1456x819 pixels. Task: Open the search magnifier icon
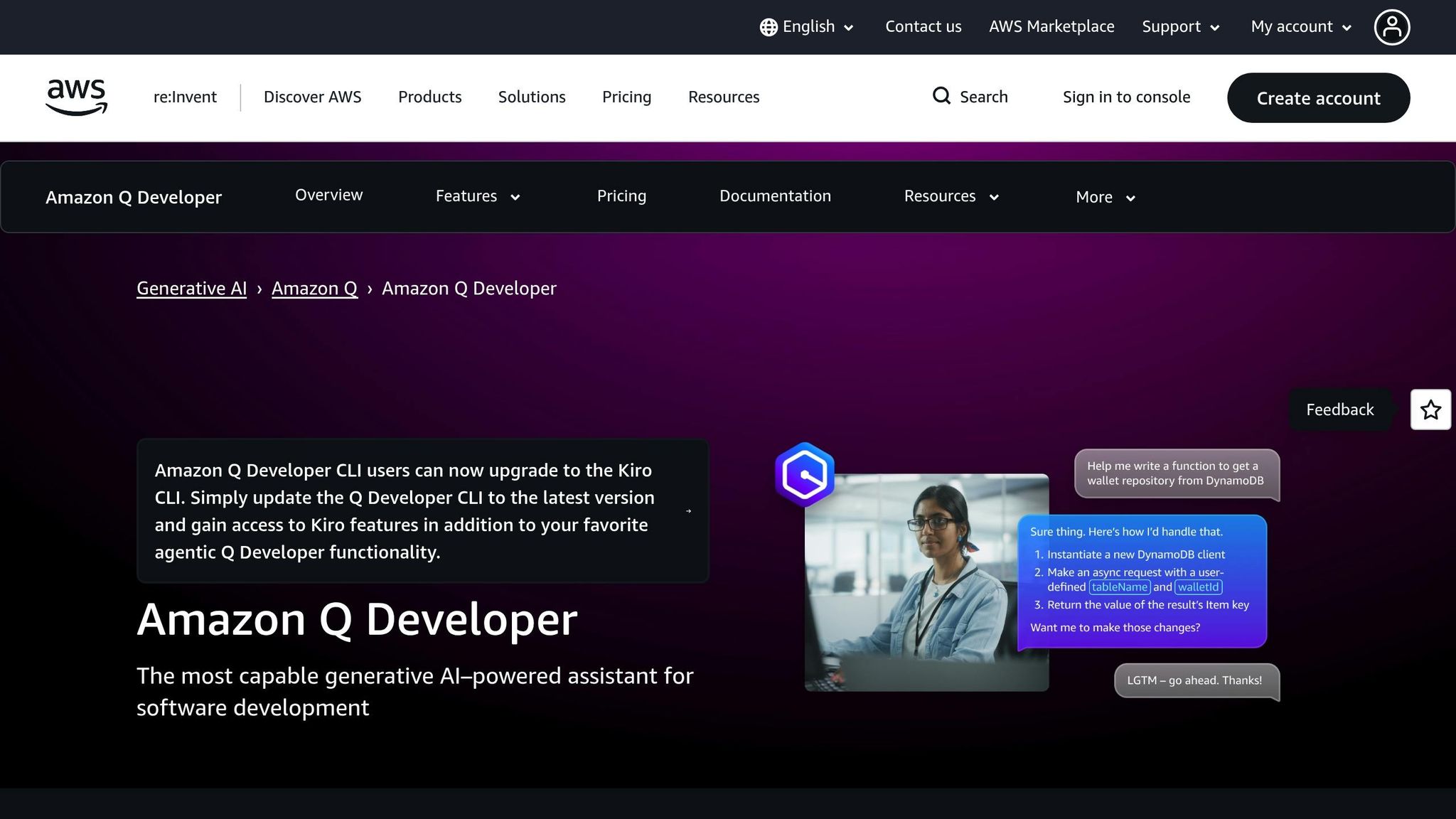[941, 96]
